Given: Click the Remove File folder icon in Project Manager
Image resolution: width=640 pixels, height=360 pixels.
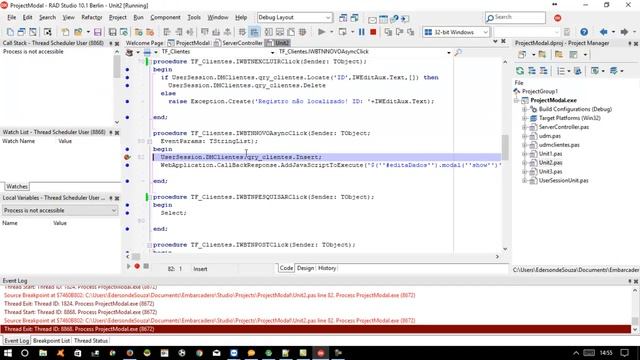Looking at the screenshot, I should [x=559, y=55].
